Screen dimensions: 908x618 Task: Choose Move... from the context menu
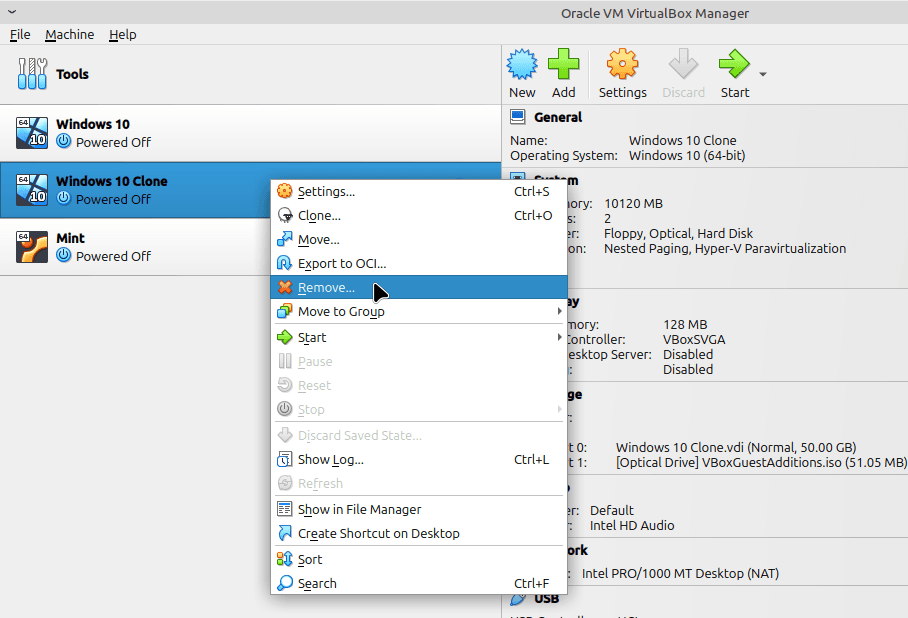click(x=419, y=239)
